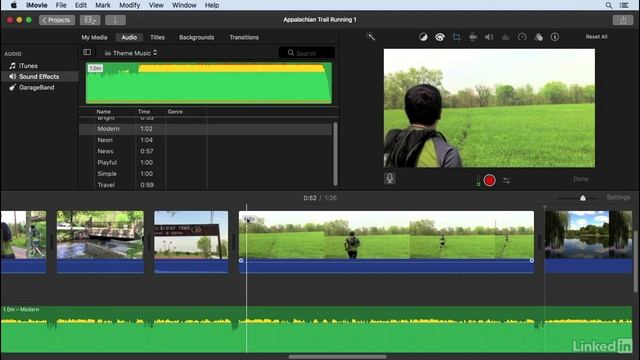This screenshot has height=360, width=640.
Task: Click the field clip audio fade-out handle
Action: tap(531, 260)
